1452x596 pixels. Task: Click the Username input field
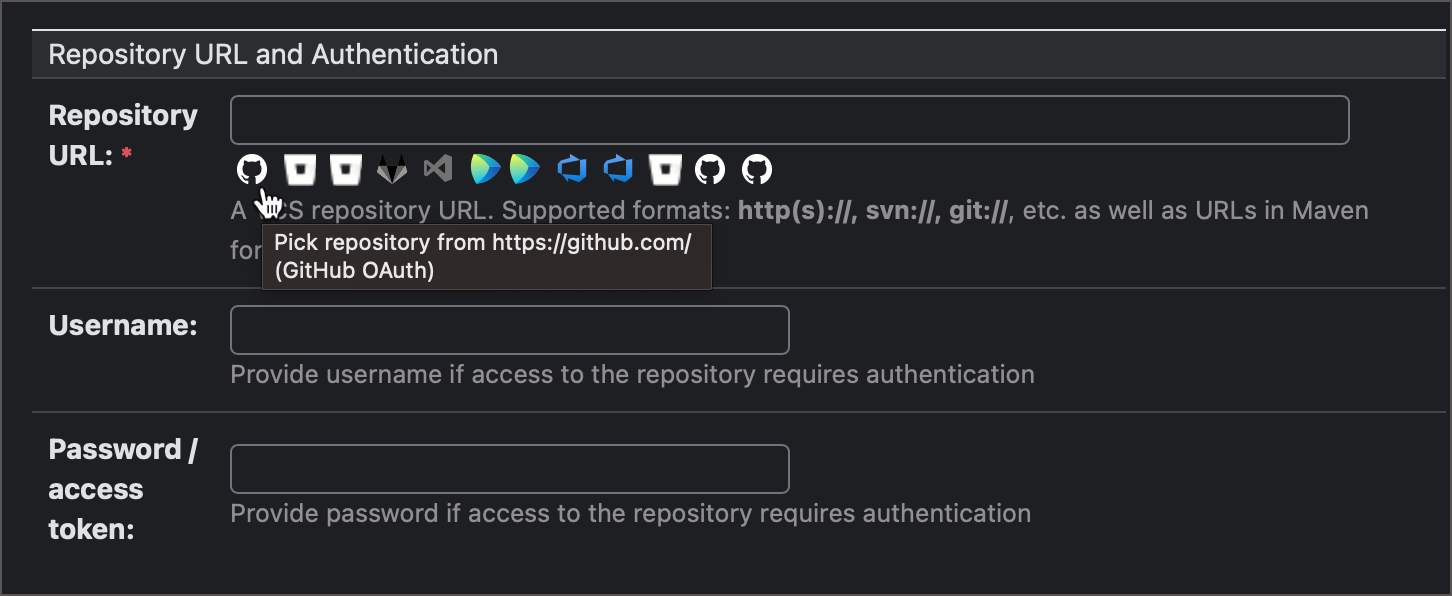(509, 329)
